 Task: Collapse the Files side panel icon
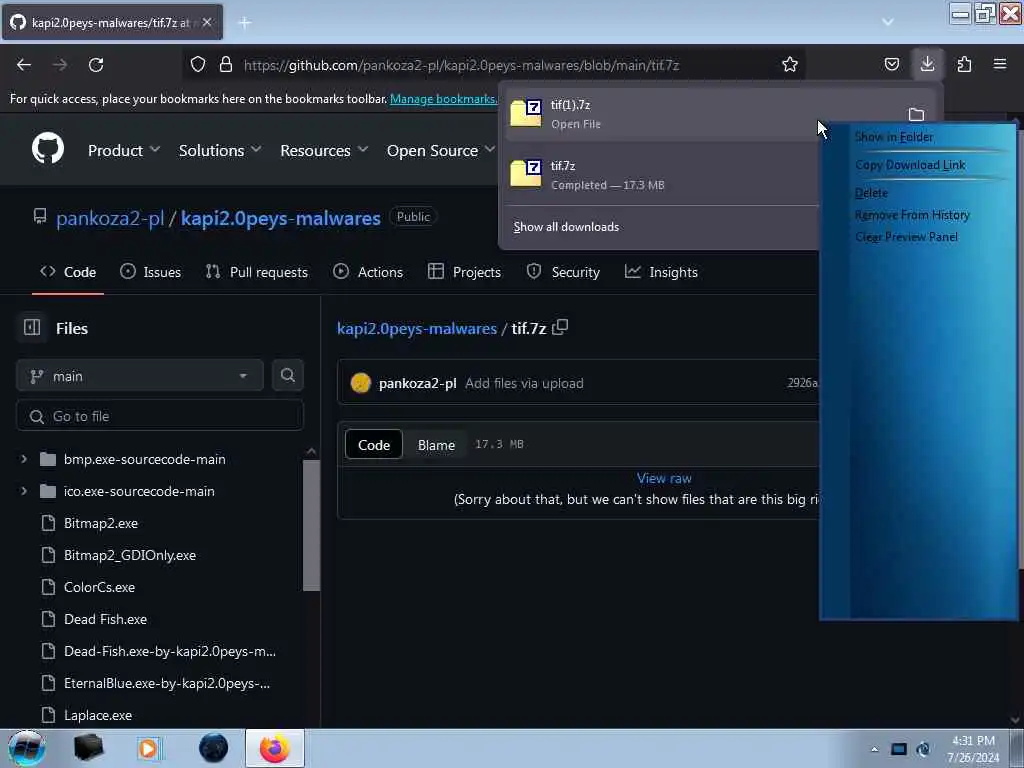click(x=32, y=327)
